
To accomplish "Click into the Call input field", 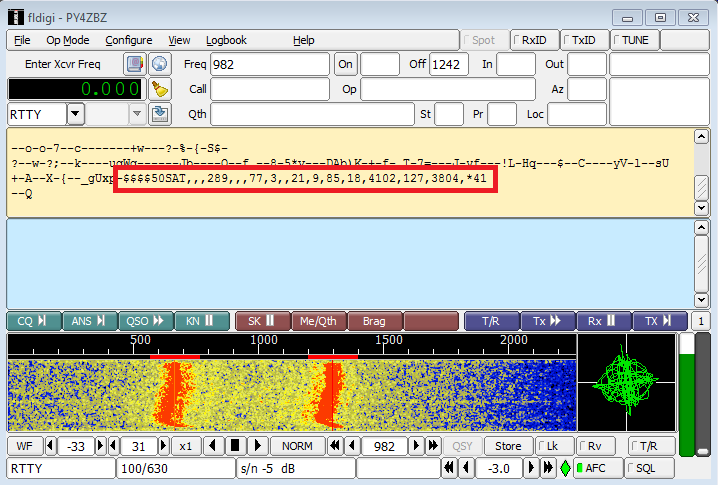I will click(269, 89).
